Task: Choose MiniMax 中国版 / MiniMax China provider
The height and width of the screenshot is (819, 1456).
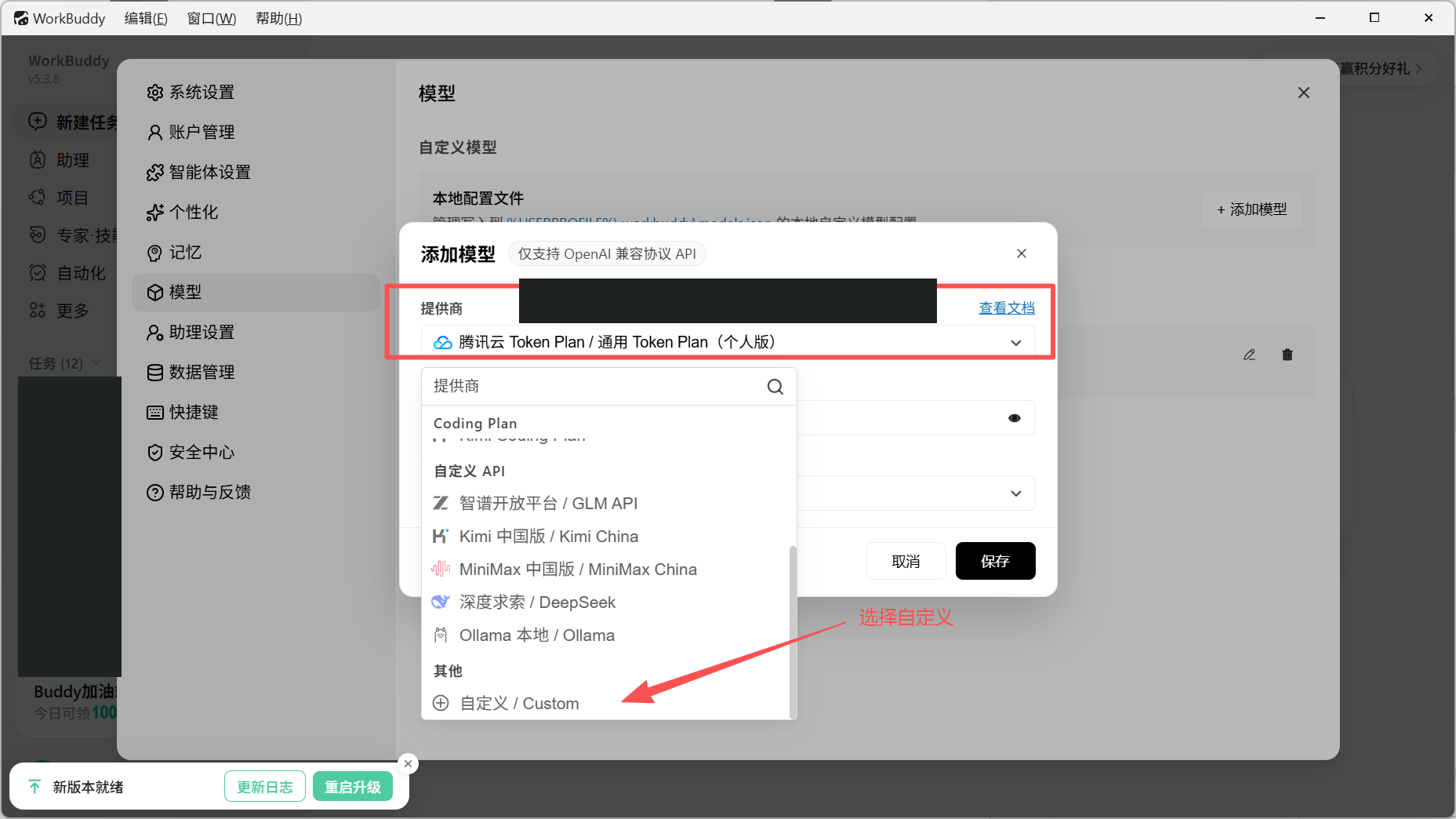Action: point(605,570)
